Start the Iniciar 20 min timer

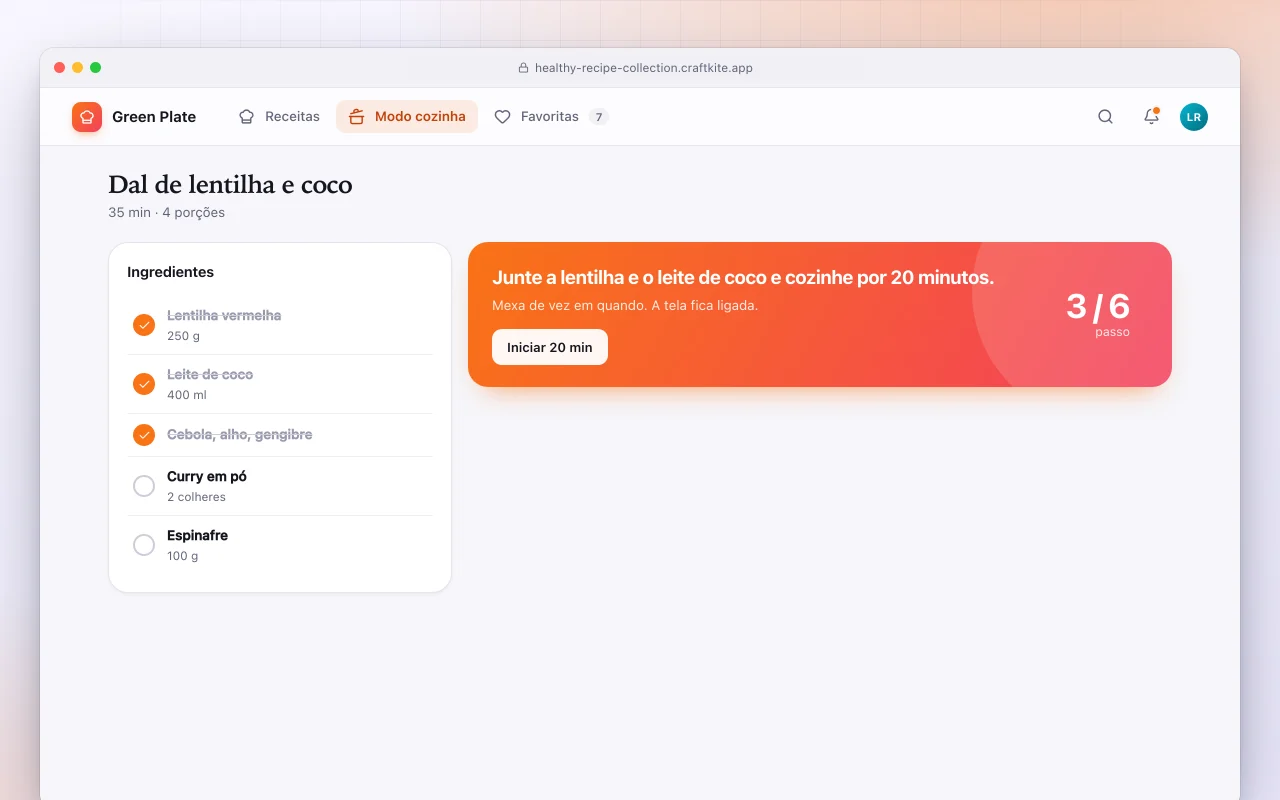pyautogui.click(x=550, y=347)
